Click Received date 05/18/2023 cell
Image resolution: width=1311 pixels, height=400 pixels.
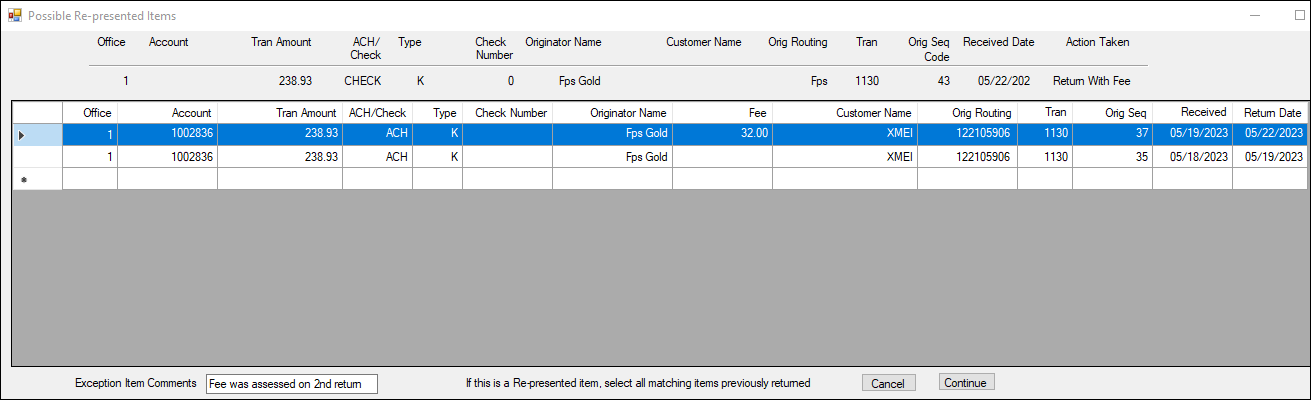tap(1192, 157)
